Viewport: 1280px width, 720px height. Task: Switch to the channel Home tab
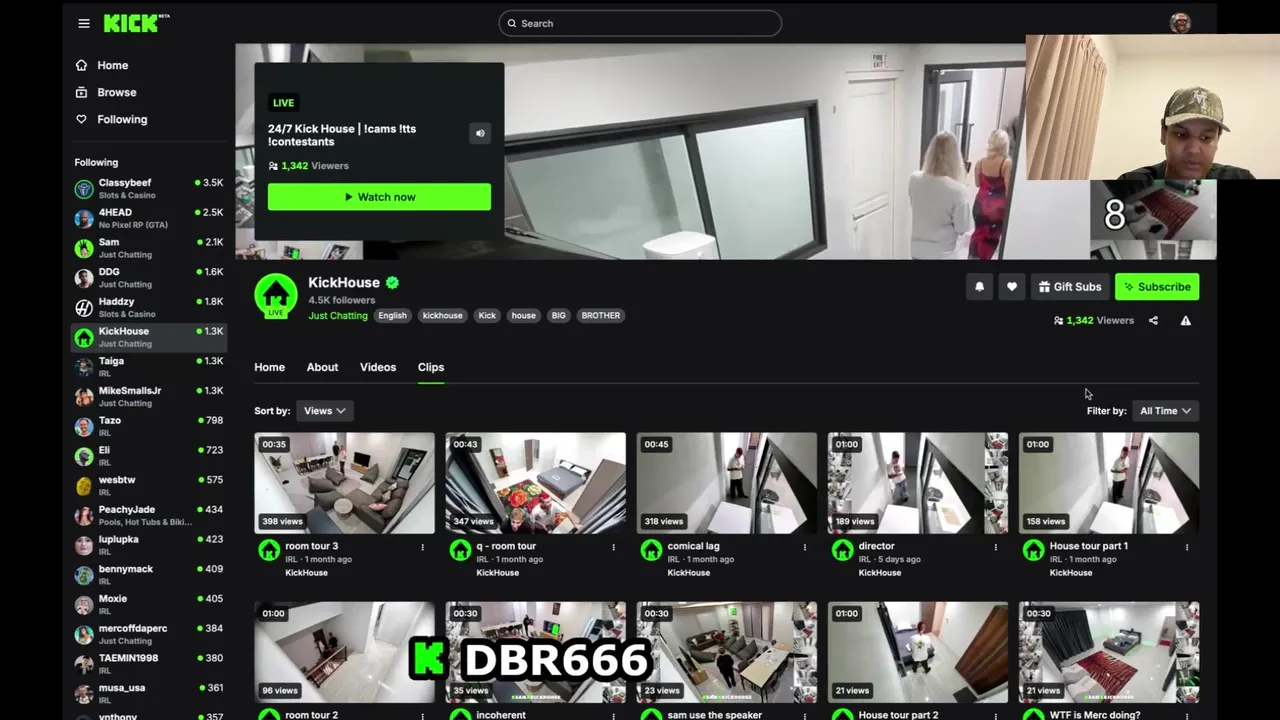[x=269, y=367]
